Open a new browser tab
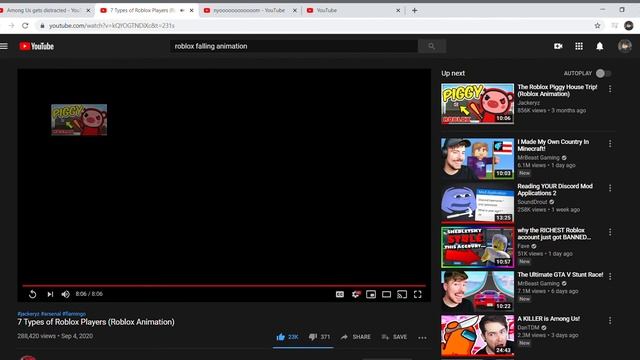The image size is (640, 360). coord(414,10)
